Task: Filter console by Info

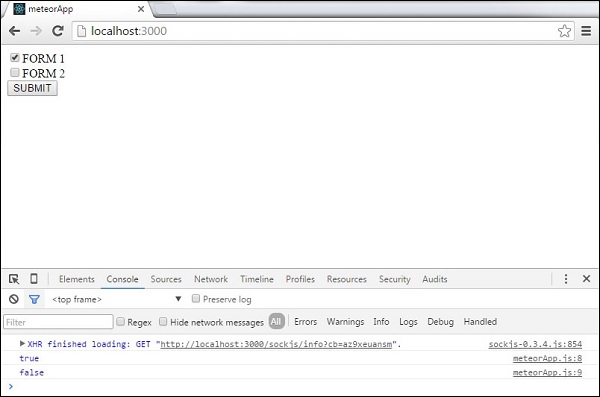Action: point(381,322)
